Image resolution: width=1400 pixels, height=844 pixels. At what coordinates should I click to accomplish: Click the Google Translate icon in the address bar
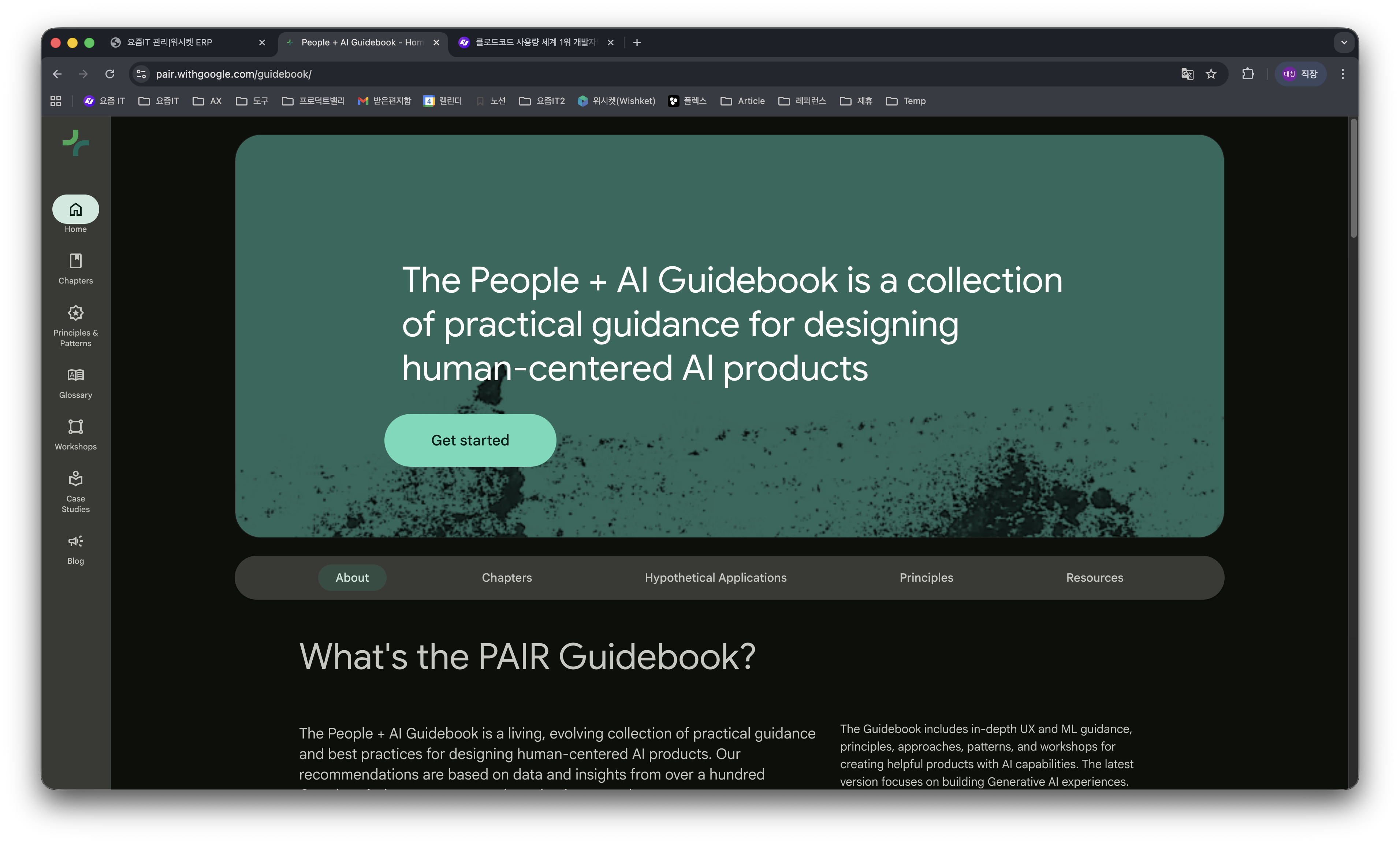pyautogui.click(x=1187, y=74)
